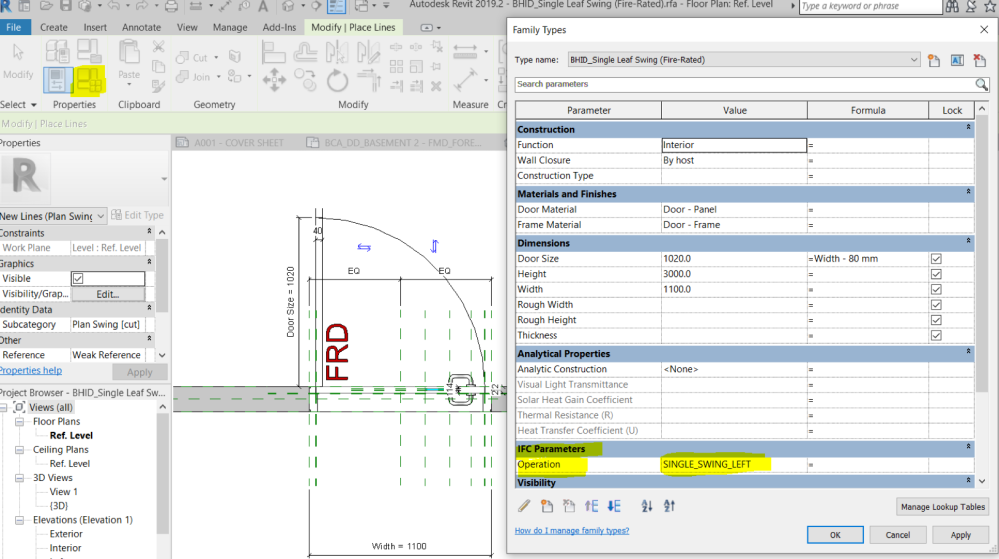Switch to the Manage ribbon tab
The width and height of the screenshot is (999, 559).
click(x=230, y=27)
